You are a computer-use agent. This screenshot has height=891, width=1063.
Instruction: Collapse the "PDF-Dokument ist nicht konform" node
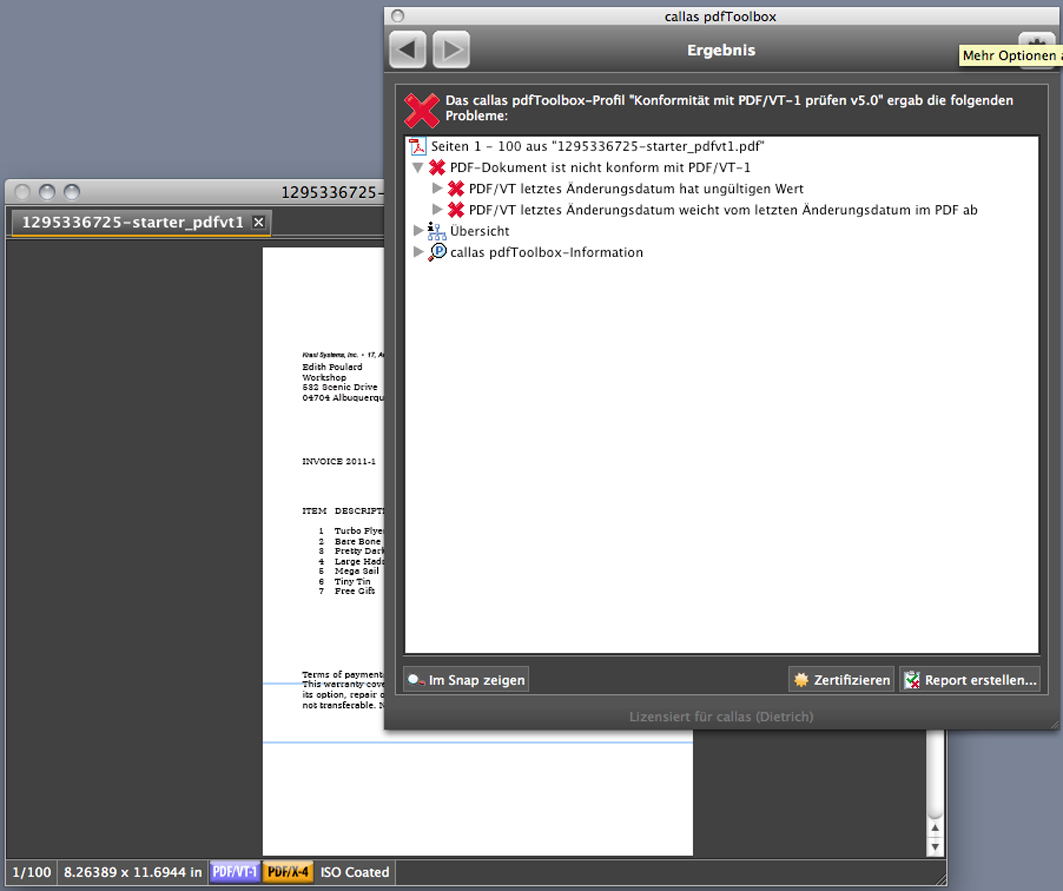pyautogui.click(x=418, y=168)
